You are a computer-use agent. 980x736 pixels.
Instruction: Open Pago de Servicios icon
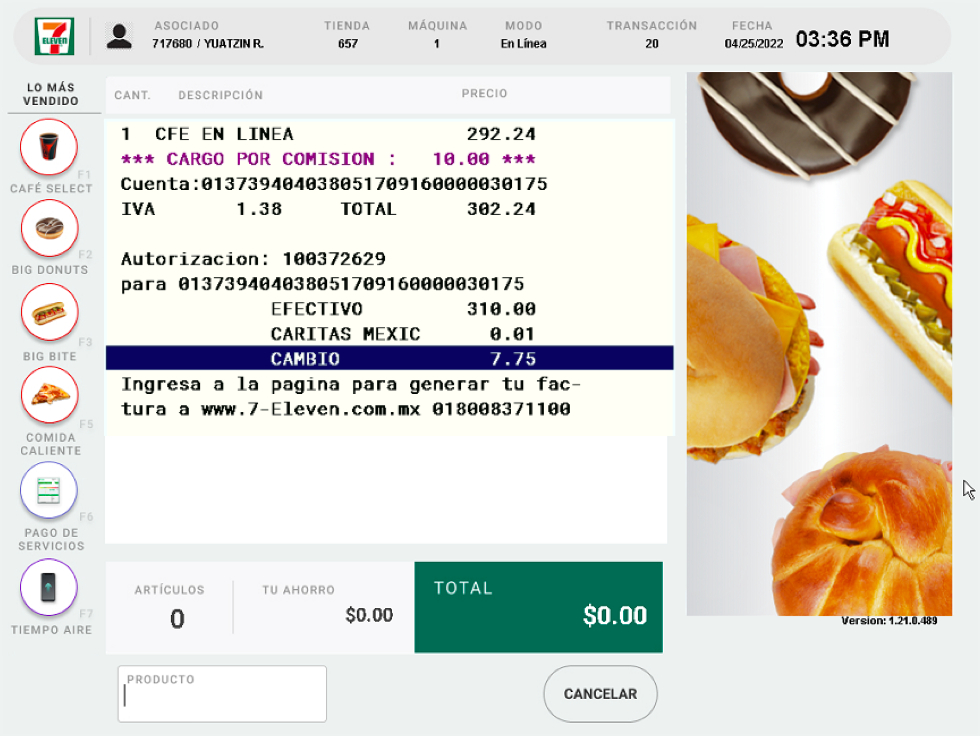click(49, 490)
